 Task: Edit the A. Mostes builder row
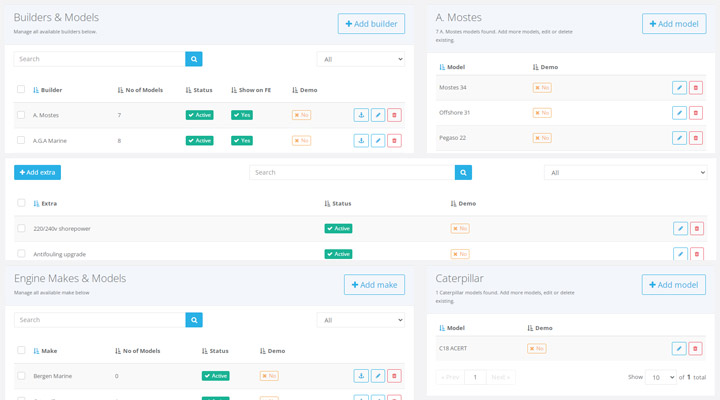(378, 115)
